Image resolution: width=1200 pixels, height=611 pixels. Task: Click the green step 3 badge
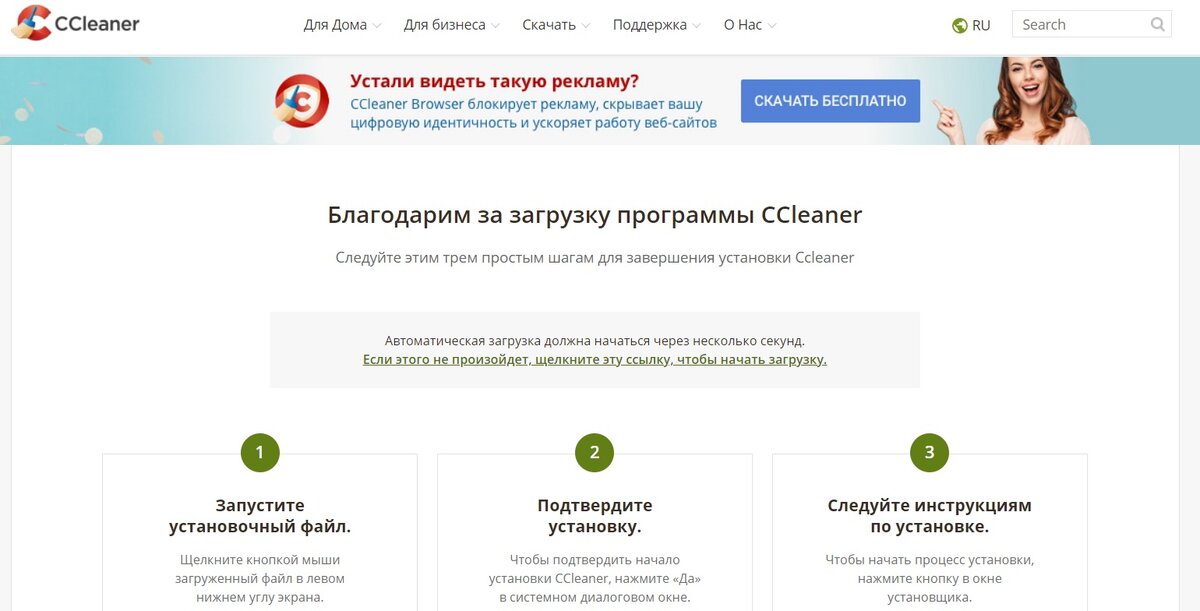click(929, 452)
